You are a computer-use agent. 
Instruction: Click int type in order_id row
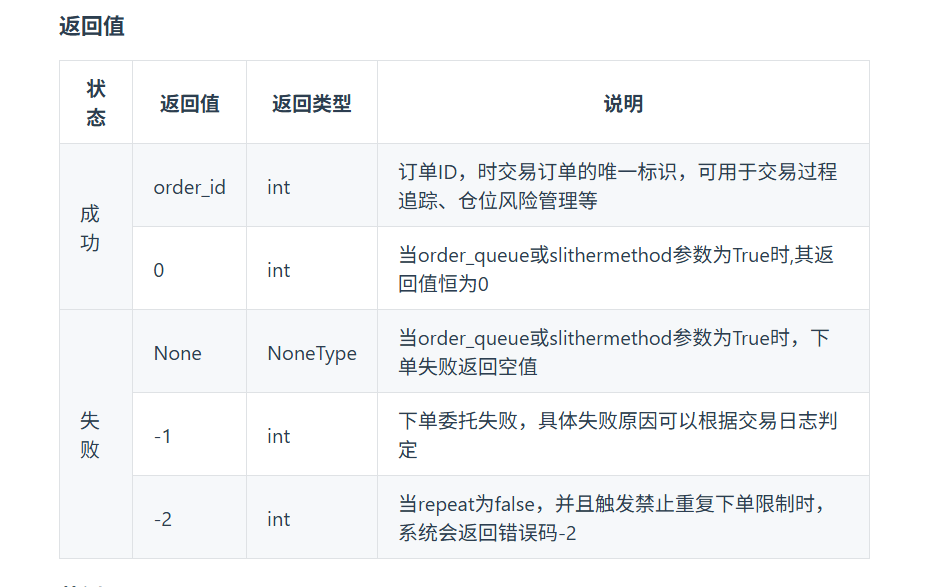[x=278, y=187]
